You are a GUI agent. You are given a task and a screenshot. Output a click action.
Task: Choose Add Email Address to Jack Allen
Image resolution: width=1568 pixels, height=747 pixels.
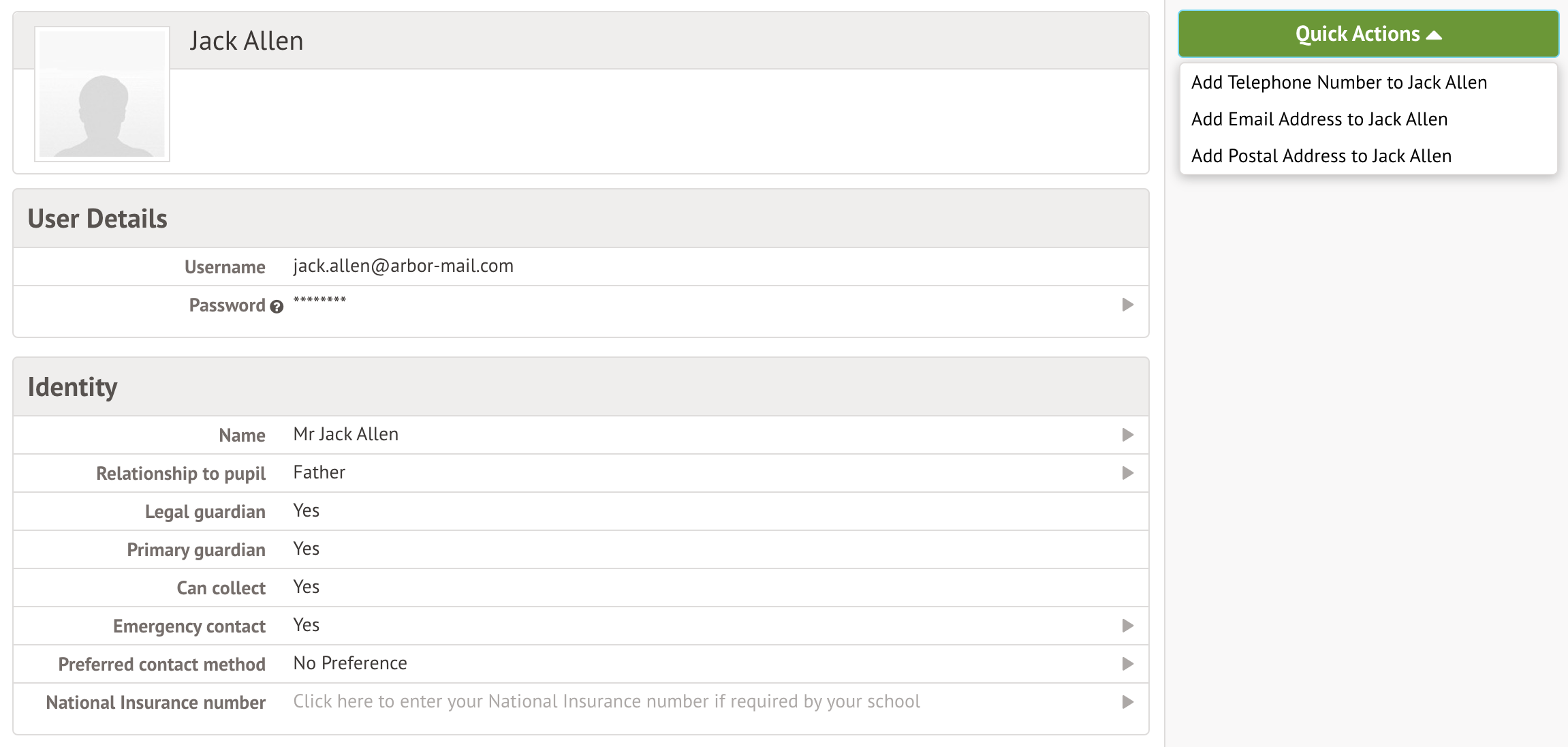[x=1319, y=119]
